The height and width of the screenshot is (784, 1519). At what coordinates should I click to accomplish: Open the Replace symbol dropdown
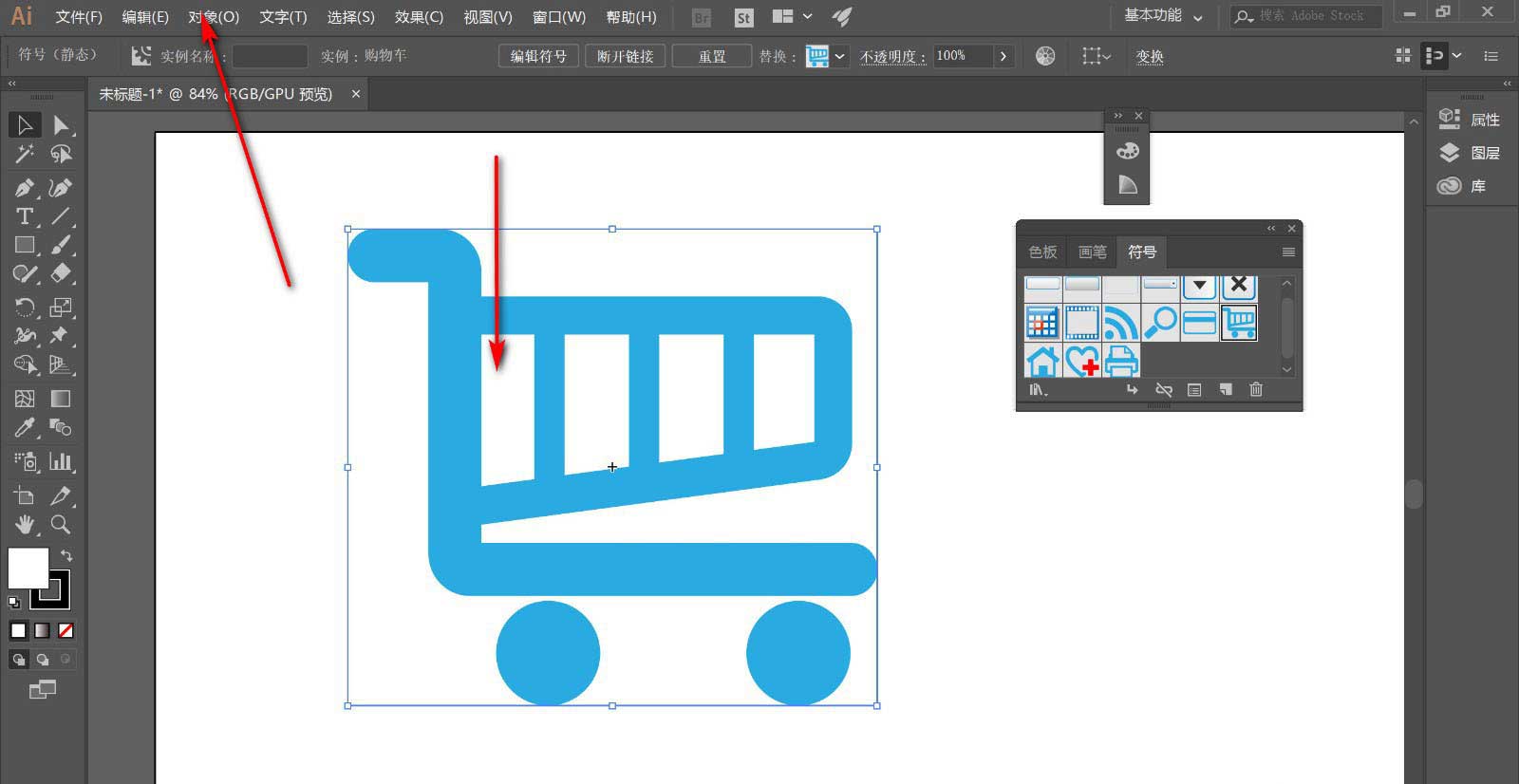tap(839, 56)
